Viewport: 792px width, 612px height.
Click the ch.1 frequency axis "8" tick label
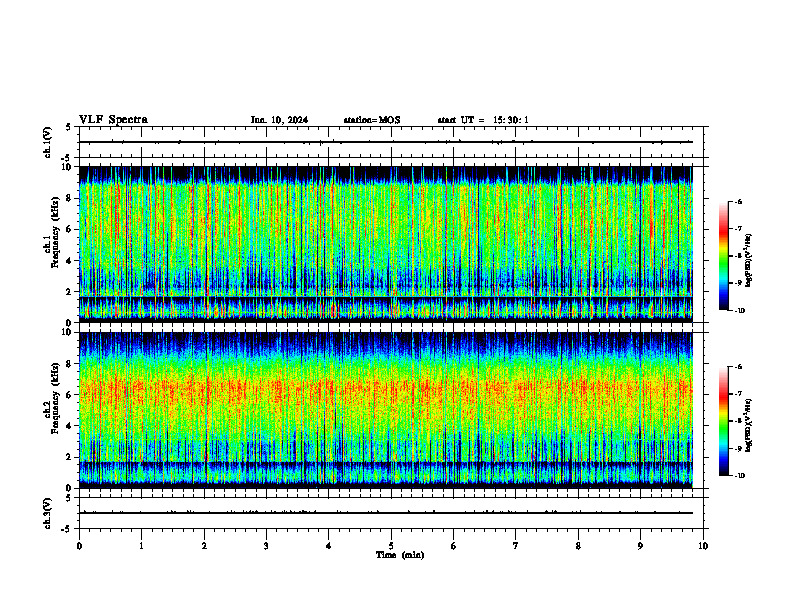coord(70,198)
